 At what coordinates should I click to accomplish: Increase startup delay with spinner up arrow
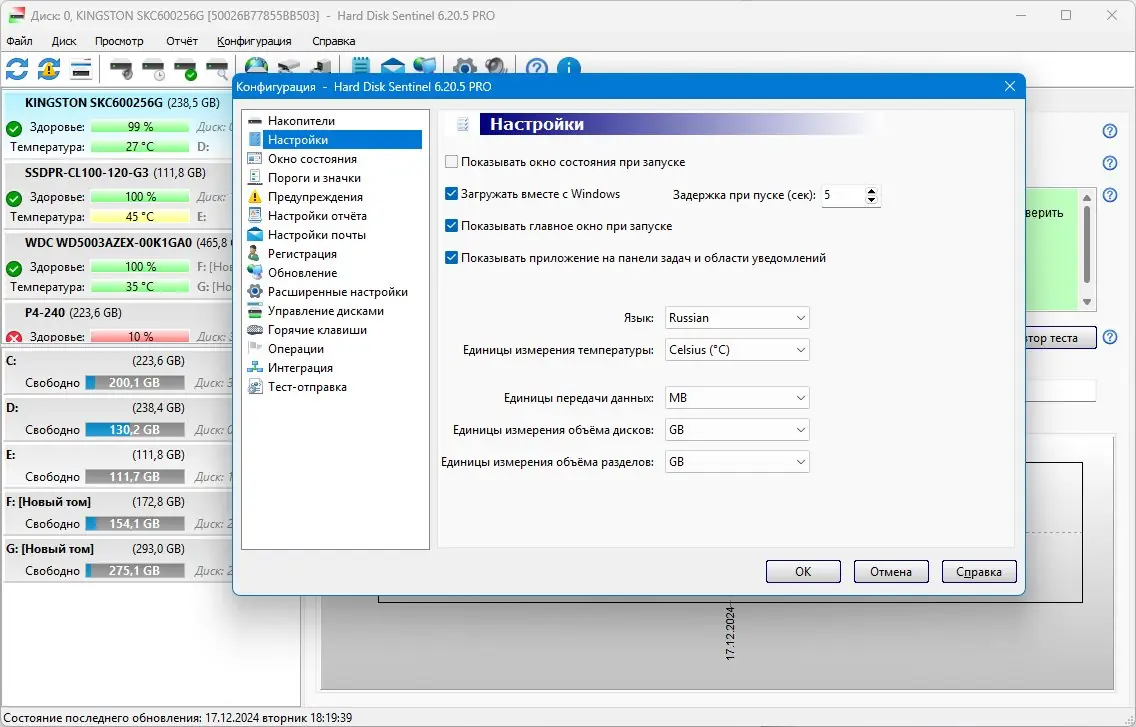pos(872,191)
